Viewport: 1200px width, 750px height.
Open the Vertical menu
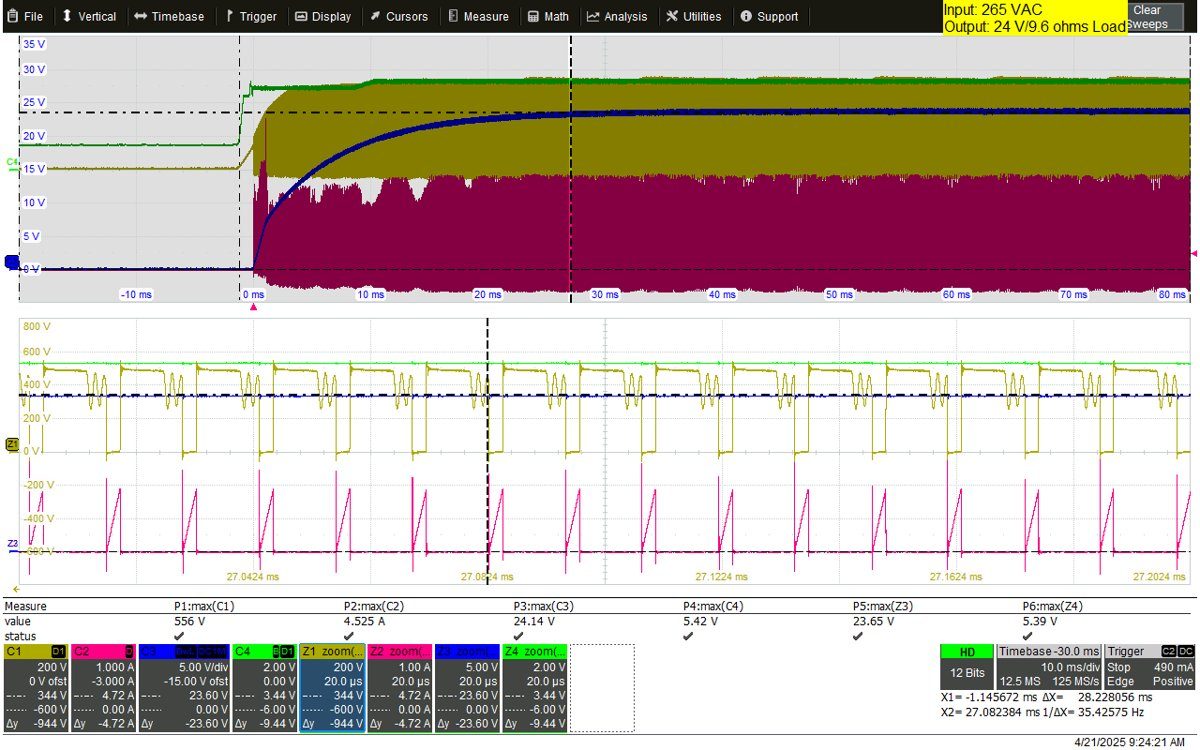tap(89, 16)
